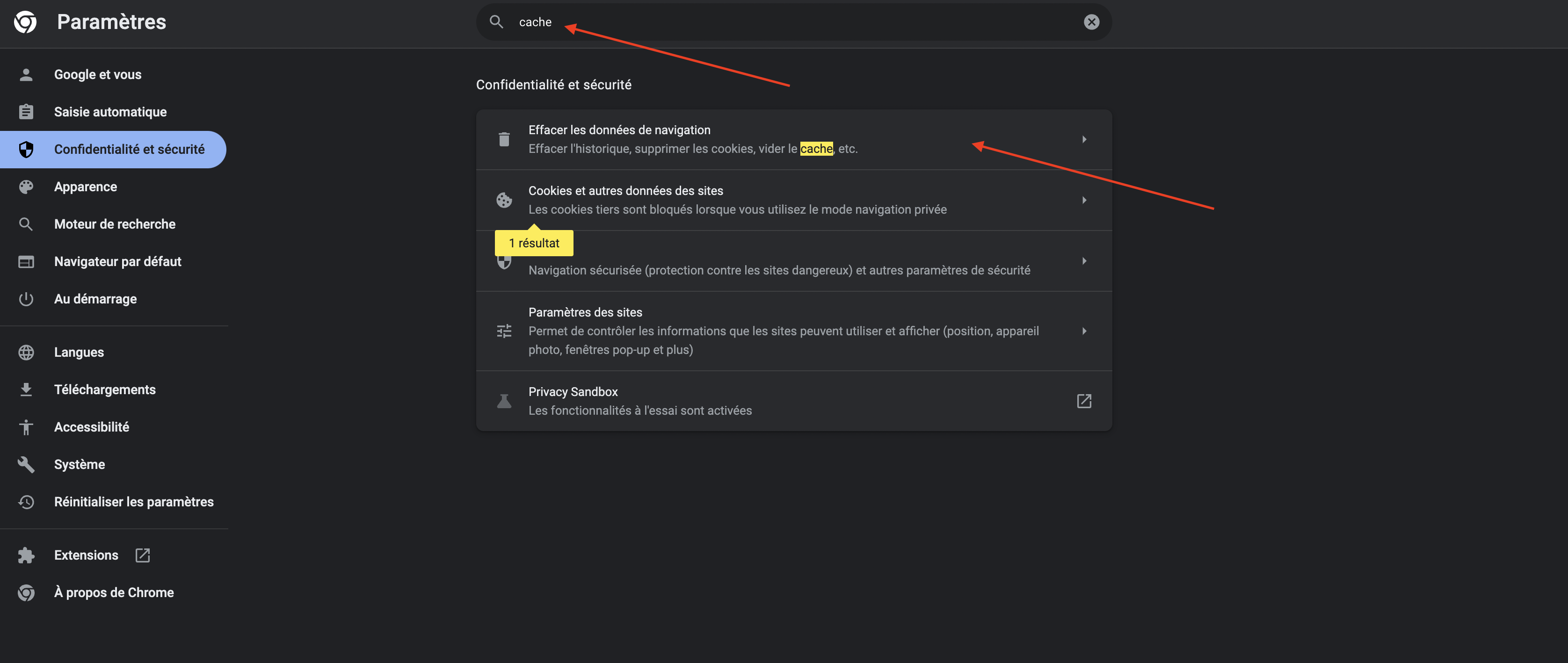Click the sliders icon for Paramètres des sites
This screenshot has width=1568, height=663.
click(504, 331)
